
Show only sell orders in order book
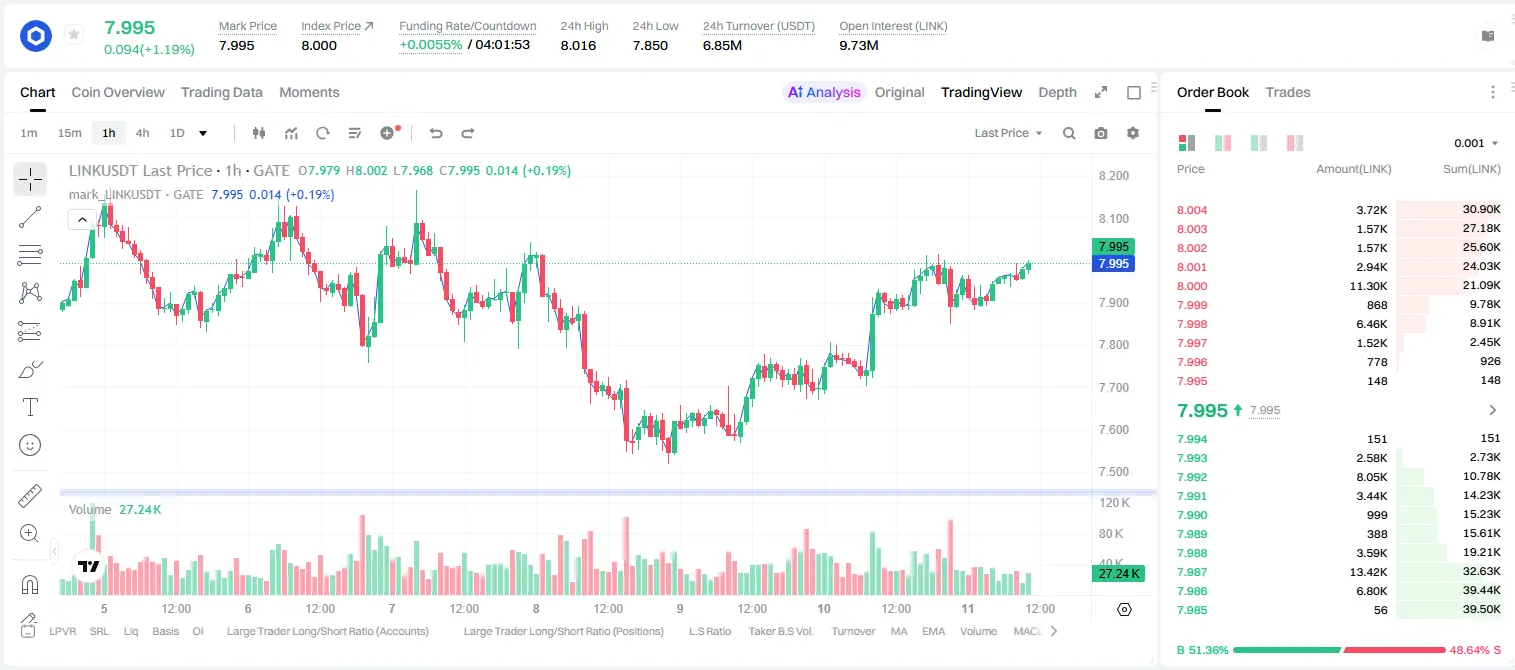(1294, 143)
